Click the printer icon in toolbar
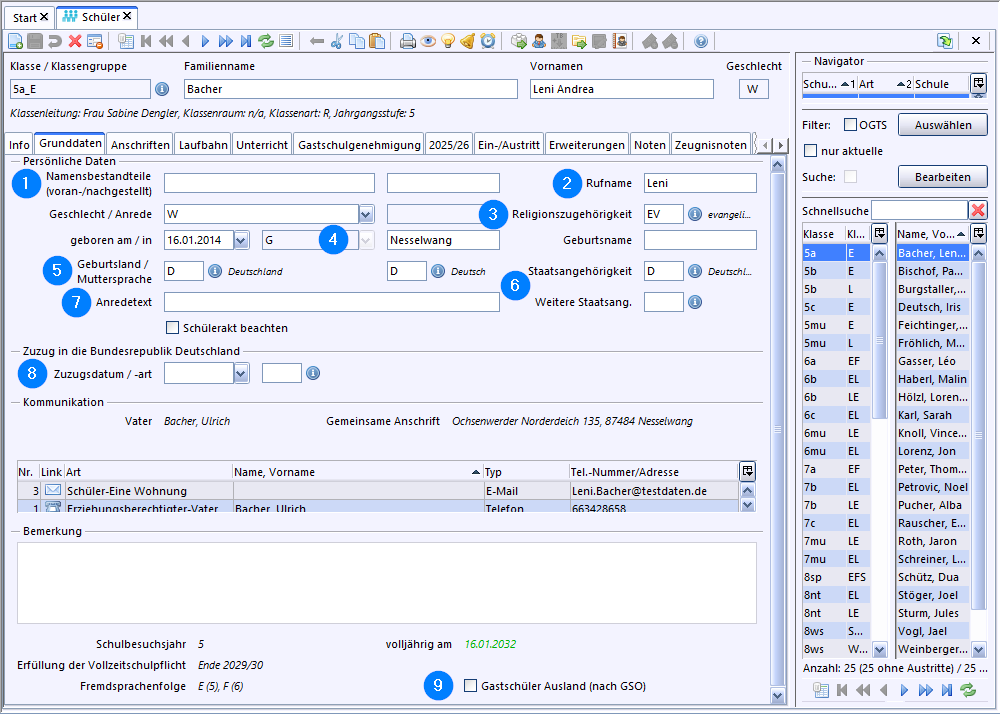The image size is (1000, 714). point(408,41)
